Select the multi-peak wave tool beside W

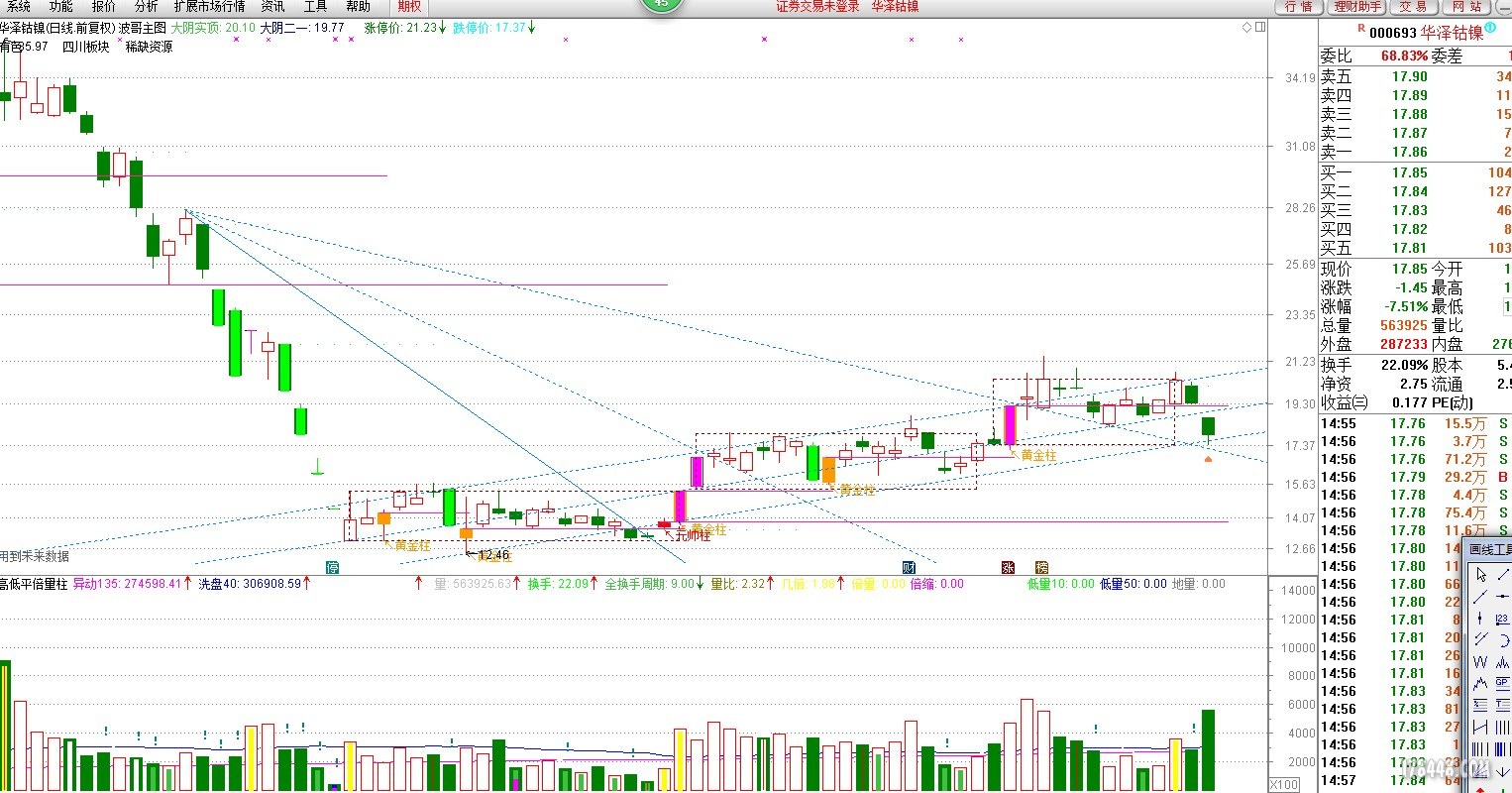[1502, 661]
